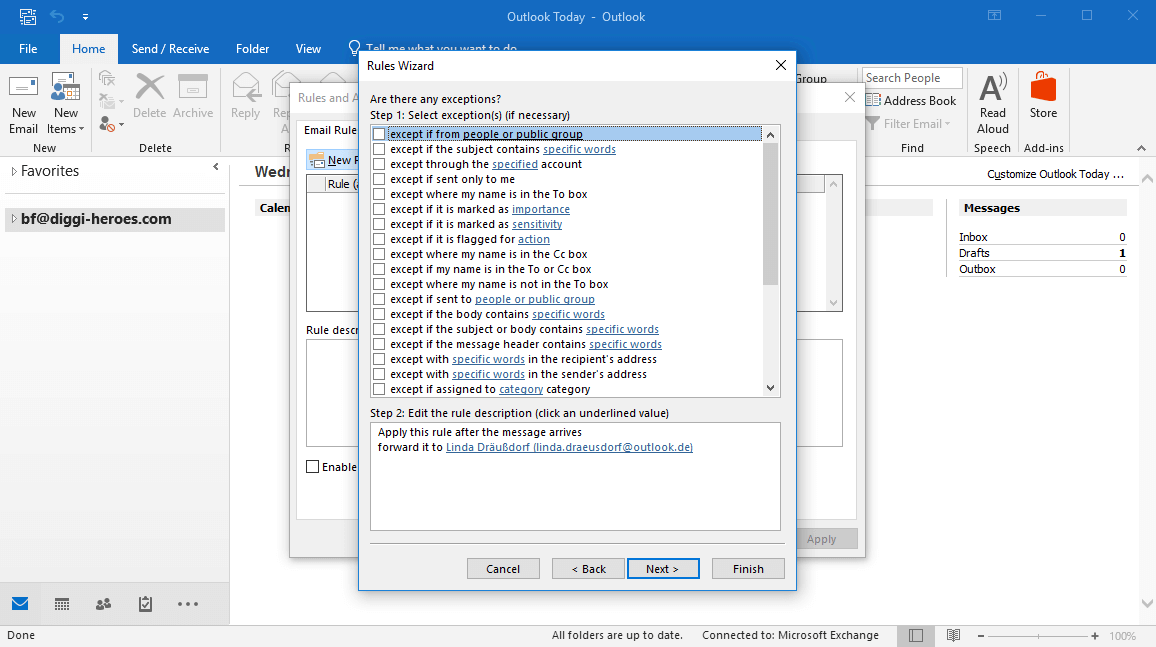The image size is (1156, 647).
Task: Open the File menu
Action: pyautogui.click(x=28, y=49)
